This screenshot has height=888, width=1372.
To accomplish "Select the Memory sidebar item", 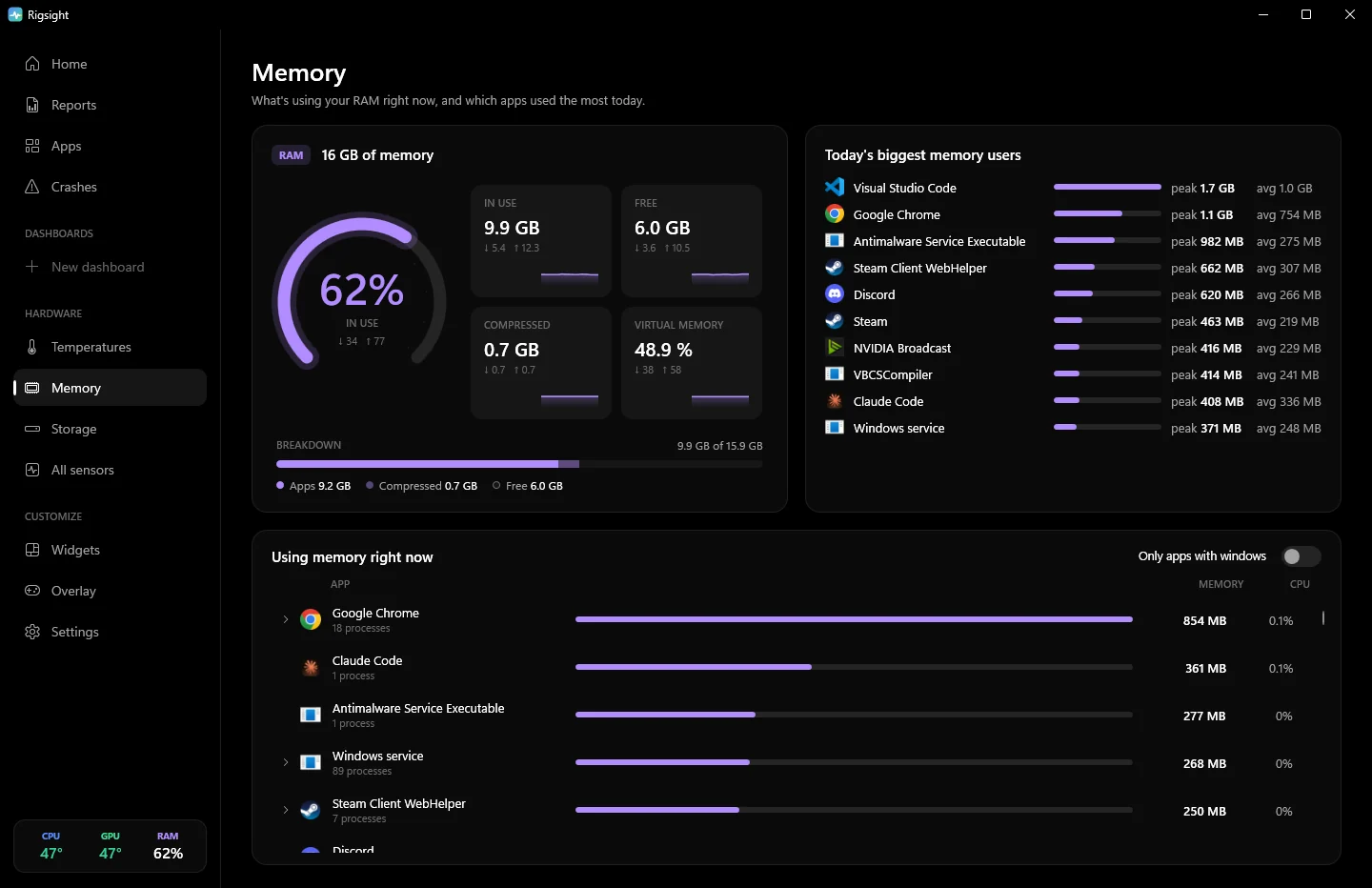I will pyautogui.click(x=110, y=388).
